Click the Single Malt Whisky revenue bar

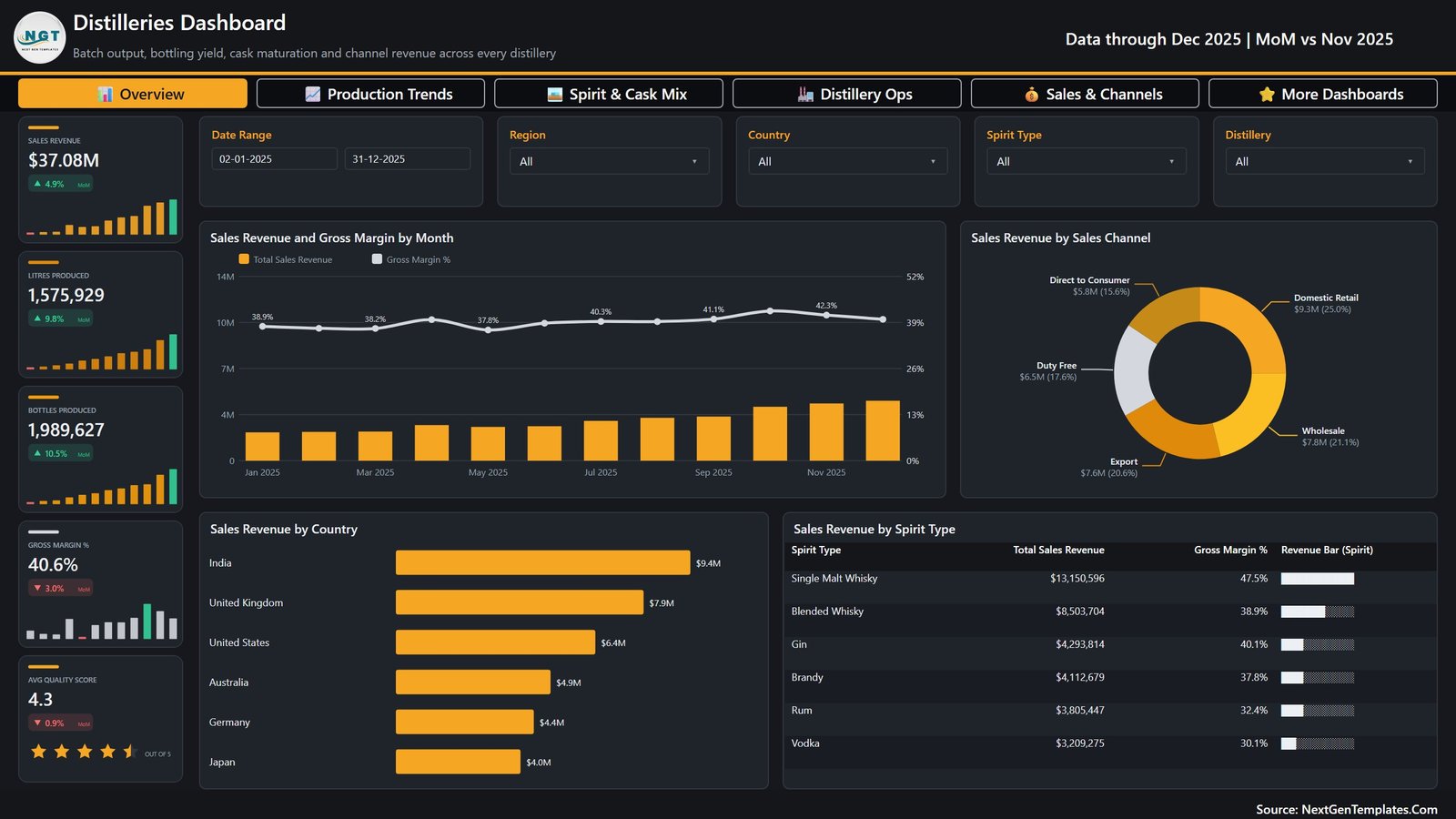(1318, 579)
